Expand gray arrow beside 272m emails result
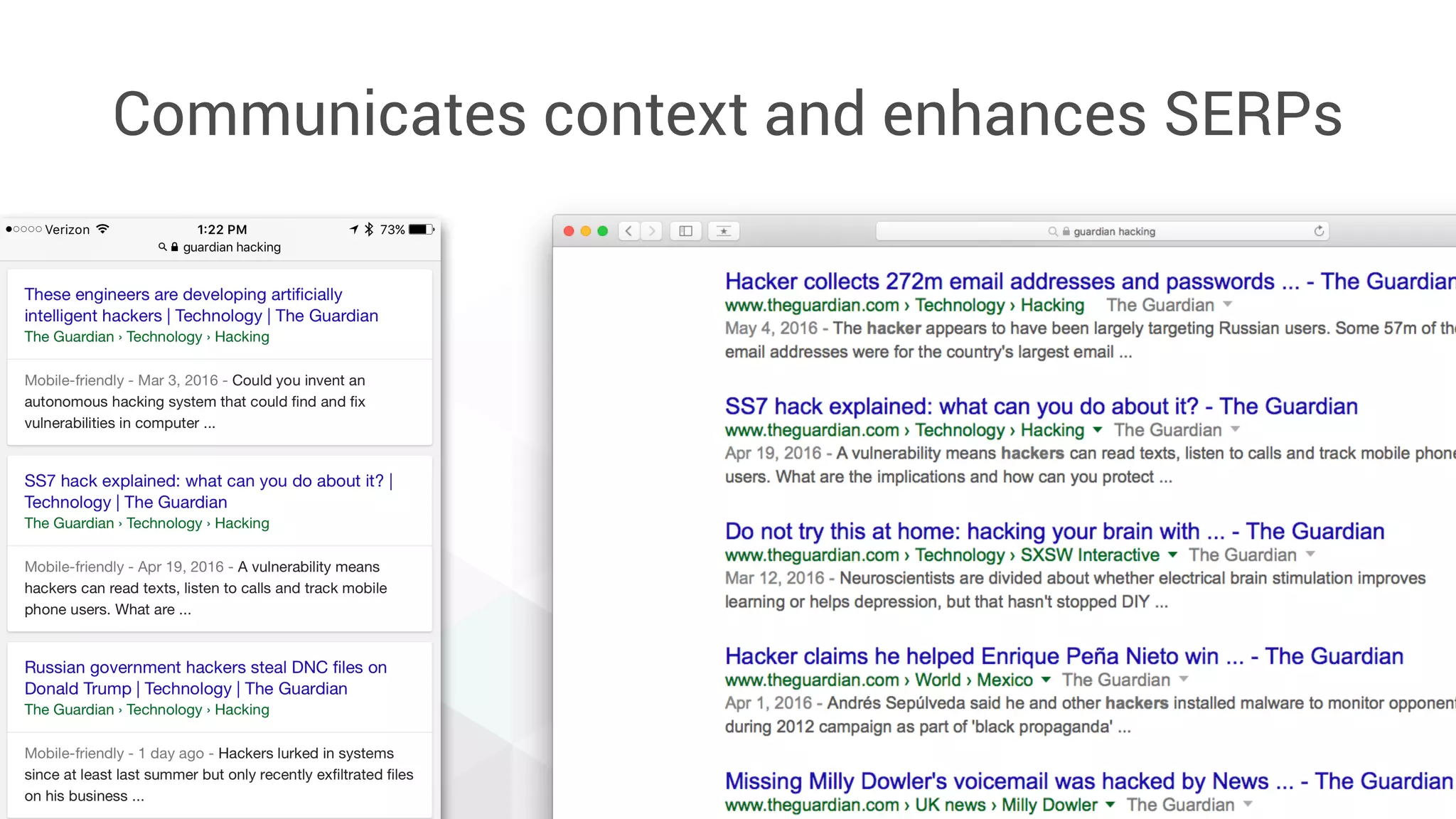This screenshot has width=1456, height=819. coord(1227,304)
